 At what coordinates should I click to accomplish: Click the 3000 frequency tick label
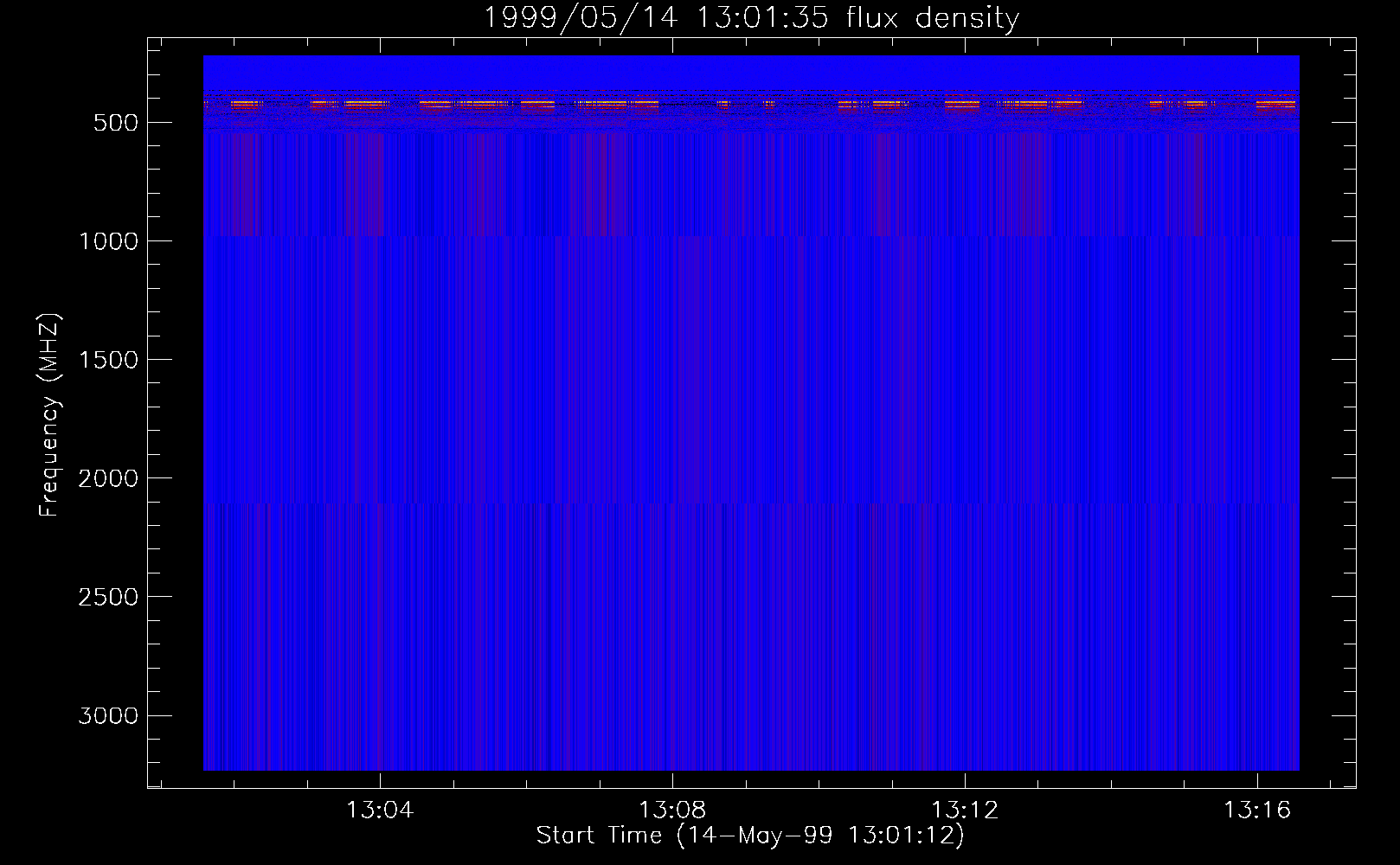108,715
